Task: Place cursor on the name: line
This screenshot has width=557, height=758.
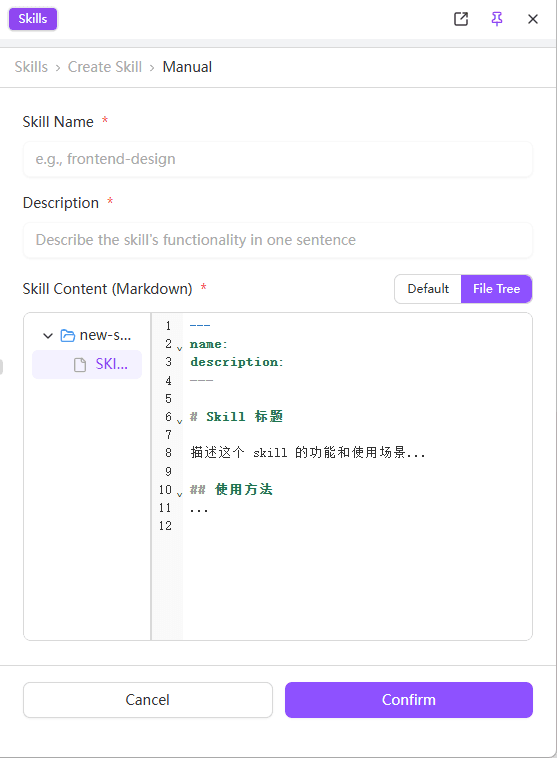Action: (208, 344)
